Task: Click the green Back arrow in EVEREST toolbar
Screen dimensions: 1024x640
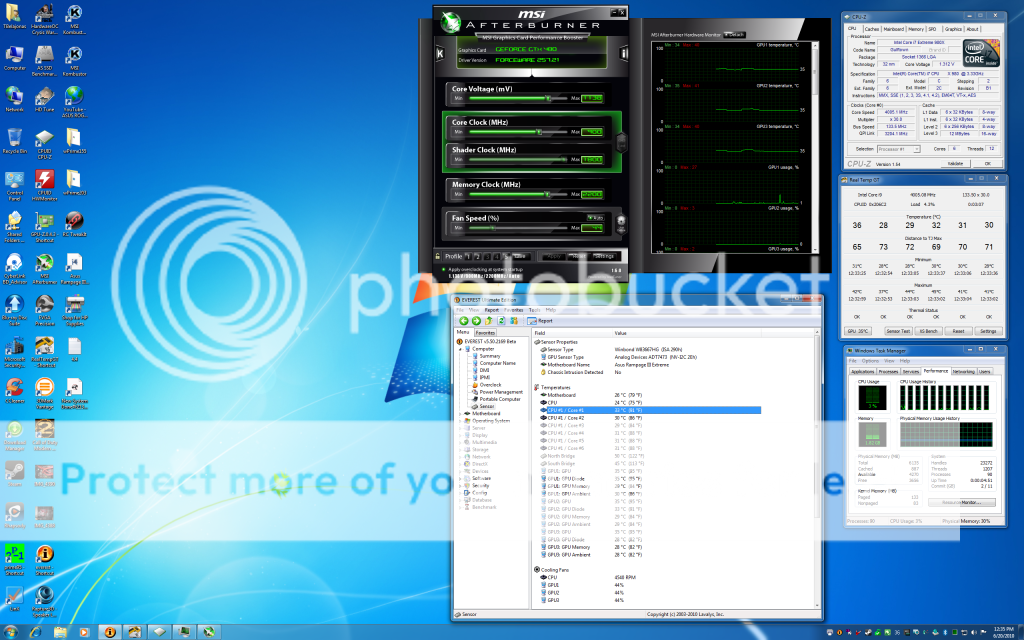Action: (464, 321)
